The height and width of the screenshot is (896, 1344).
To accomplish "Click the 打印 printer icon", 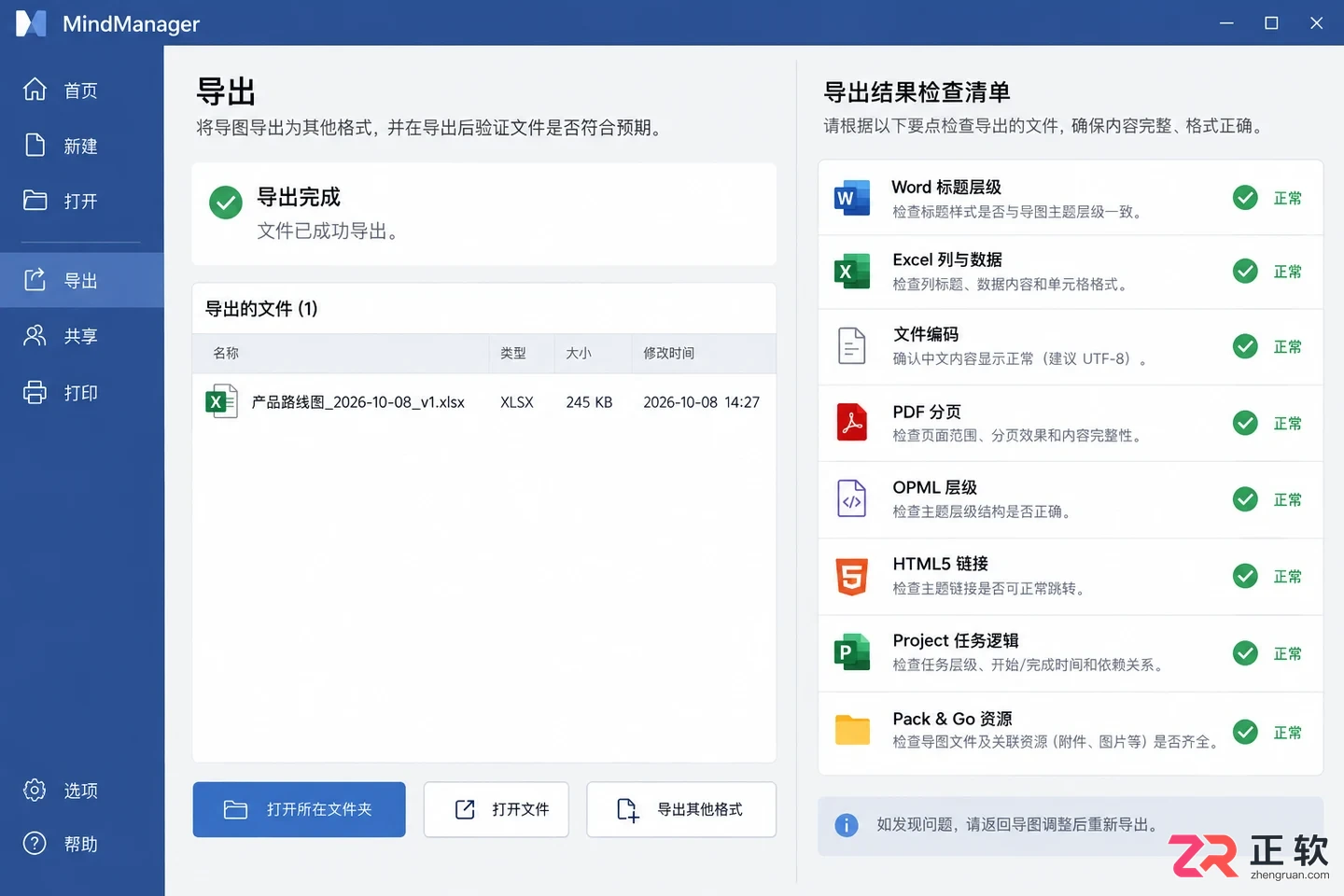I will 35,392.
